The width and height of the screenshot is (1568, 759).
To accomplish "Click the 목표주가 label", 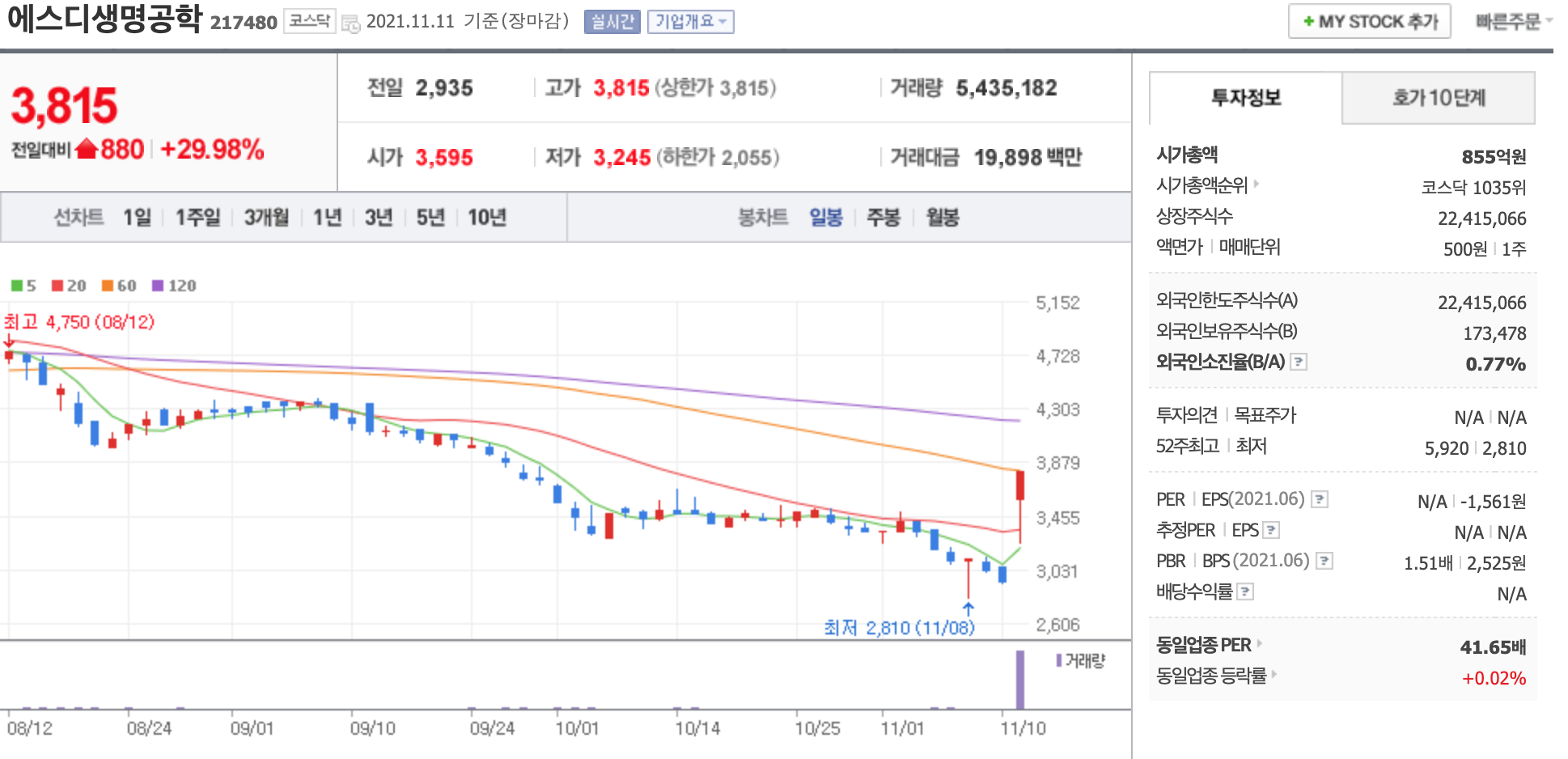I will (x=1265, y=415).
